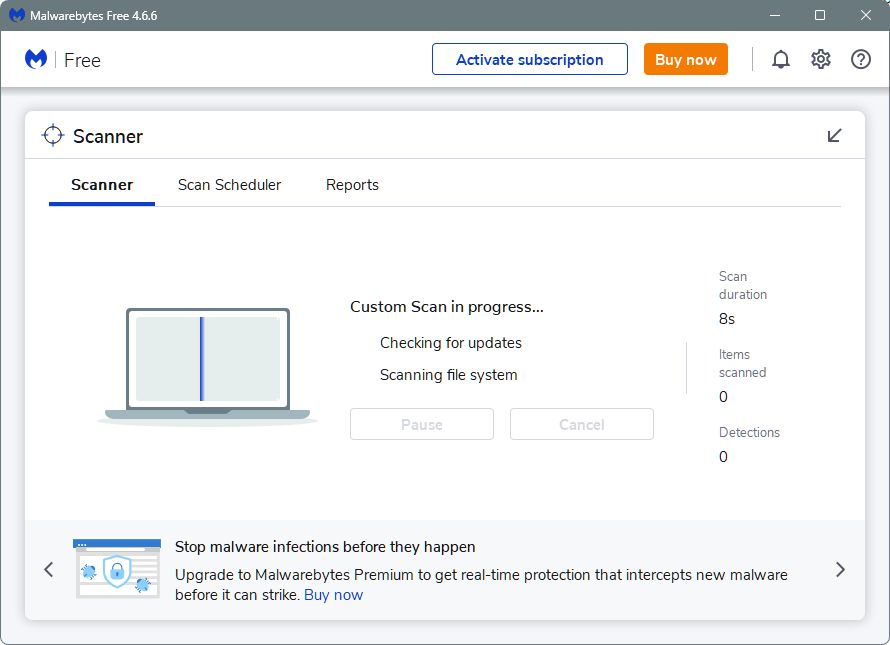890x645 pixels.
Task: Click the laptop scanning animation
Action: pyautogui.click(x=208, y=366)
